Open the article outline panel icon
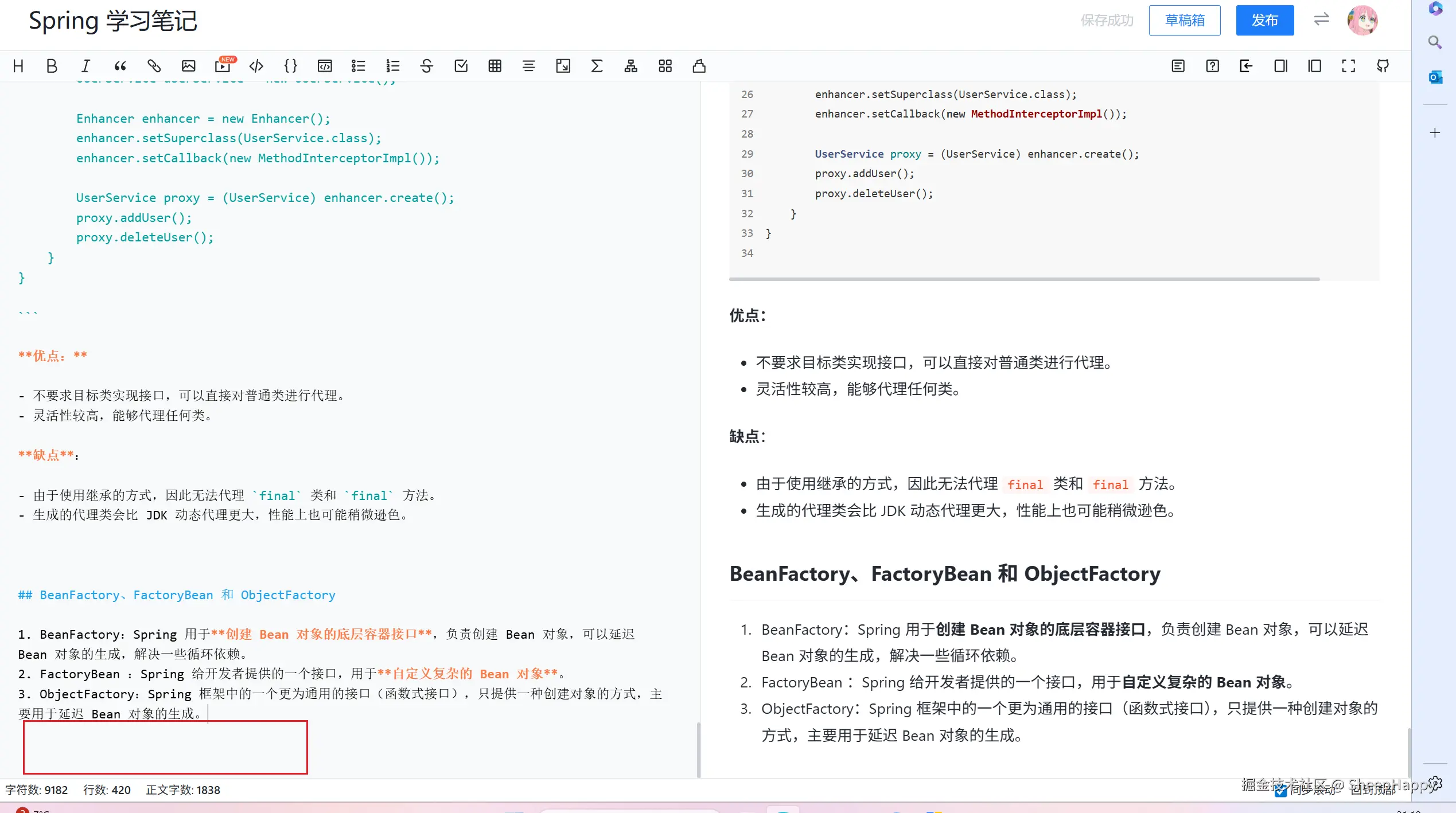The height and width of the screenshot is (813, 1456). point(1178,65)
